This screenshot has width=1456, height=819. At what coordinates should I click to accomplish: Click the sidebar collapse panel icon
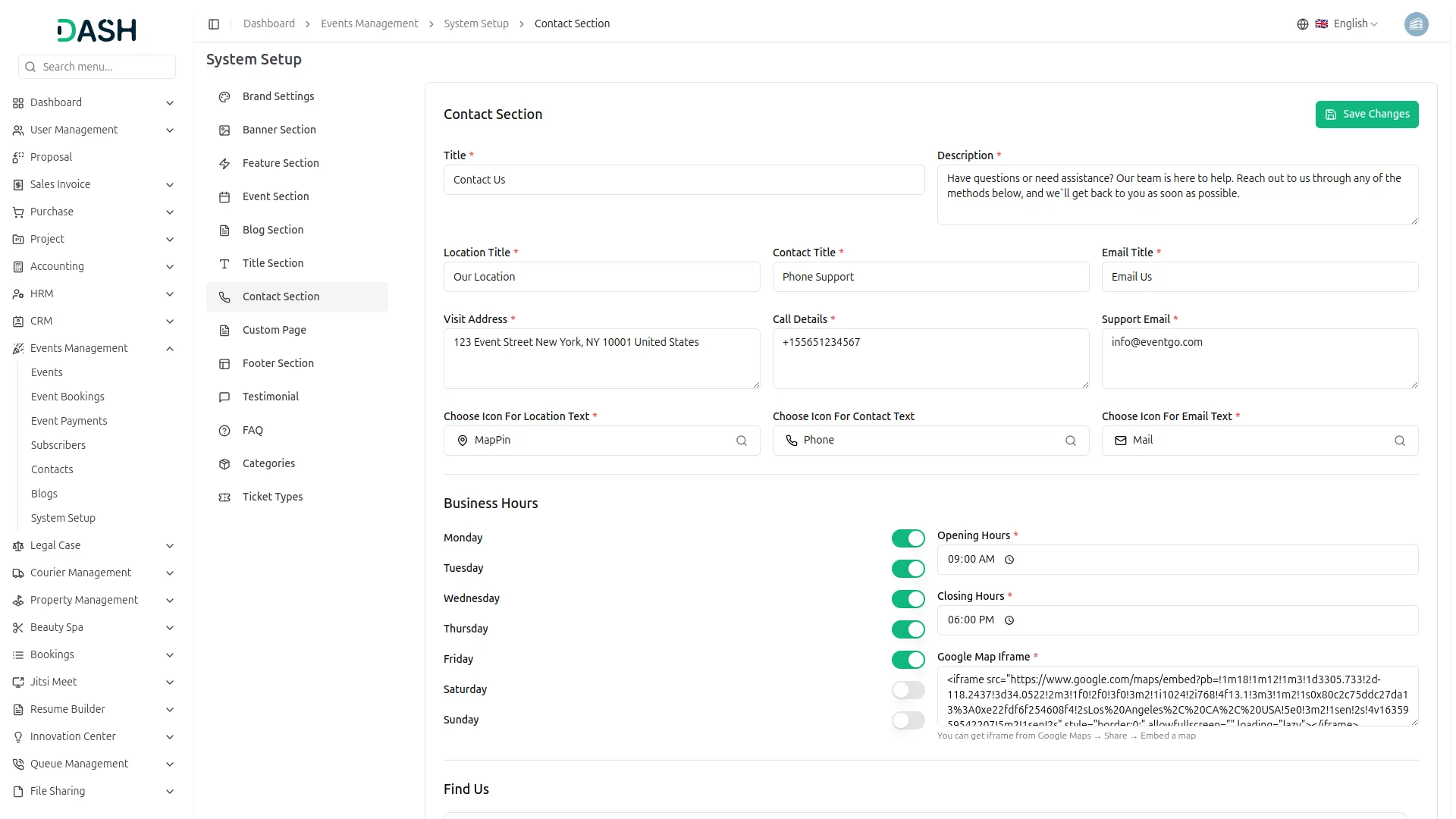point(214,24)
